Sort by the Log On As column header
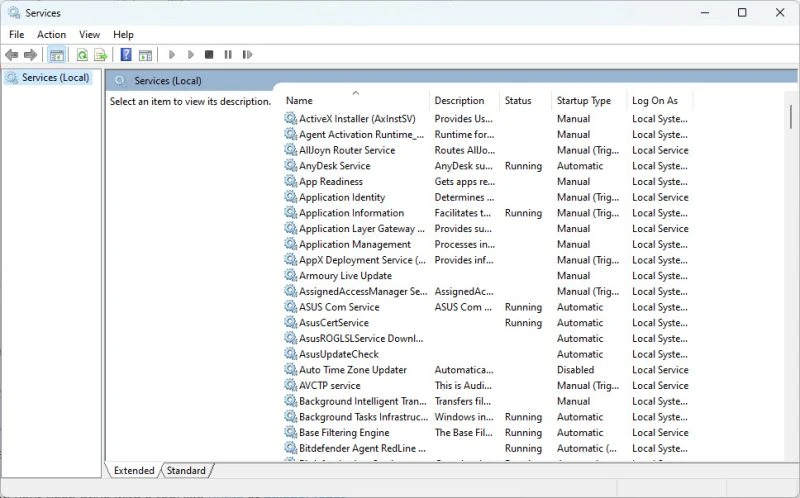Screen dimensions: 800x498 [x=660, y=101]
